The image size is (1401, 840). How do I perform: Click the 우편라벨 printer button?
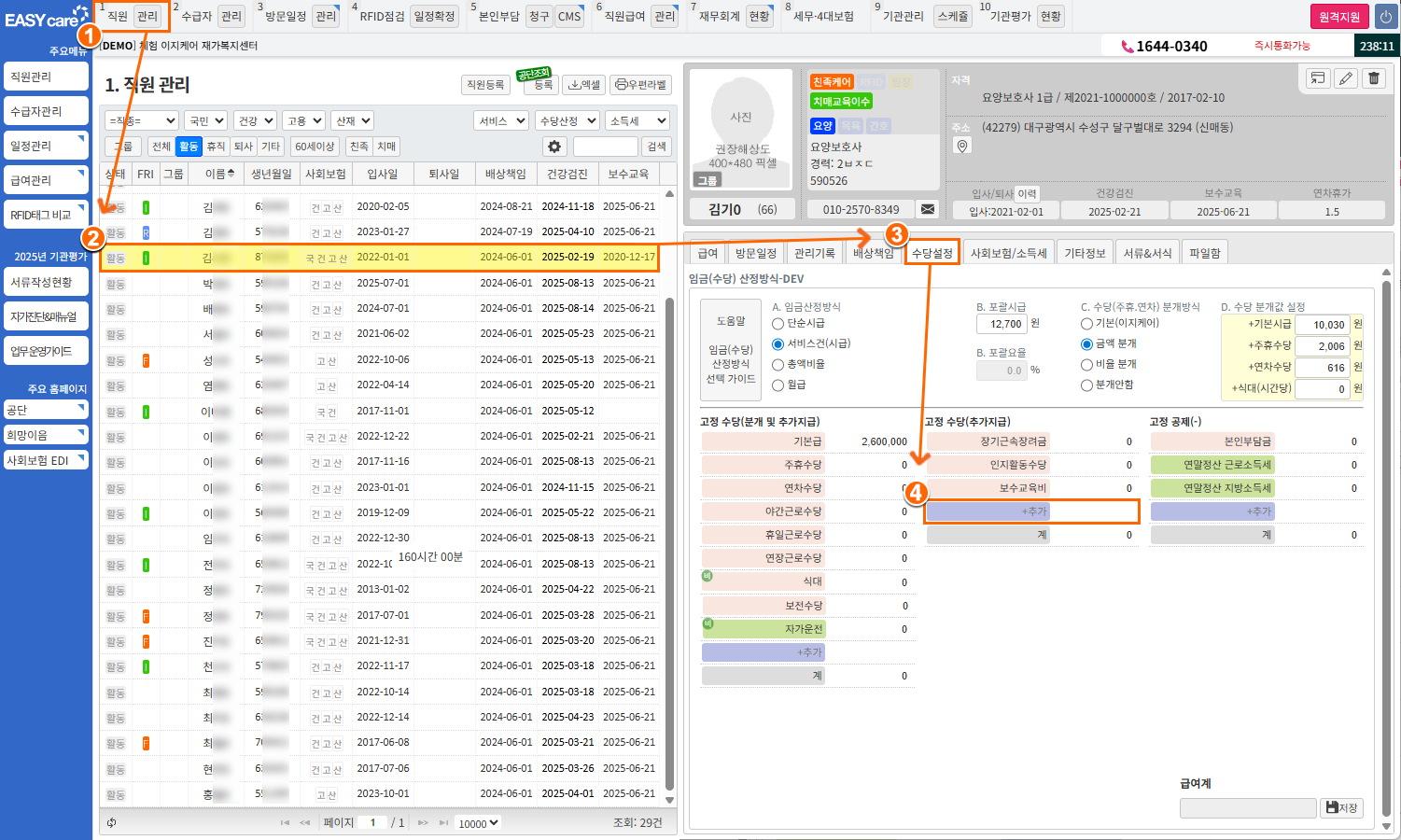[x=641, y=85]
